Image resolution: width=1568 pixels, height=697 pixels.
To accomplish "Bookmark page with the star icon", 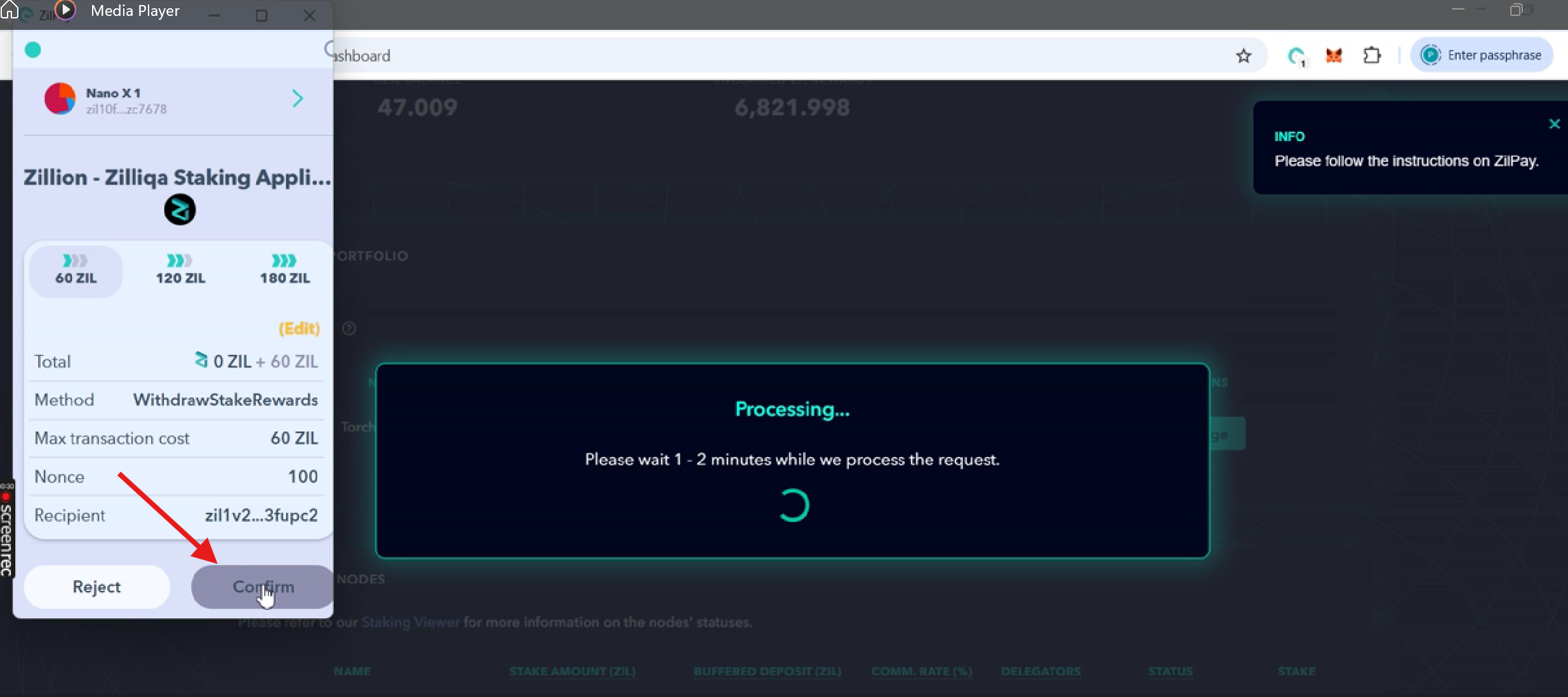I will 1244,56.
